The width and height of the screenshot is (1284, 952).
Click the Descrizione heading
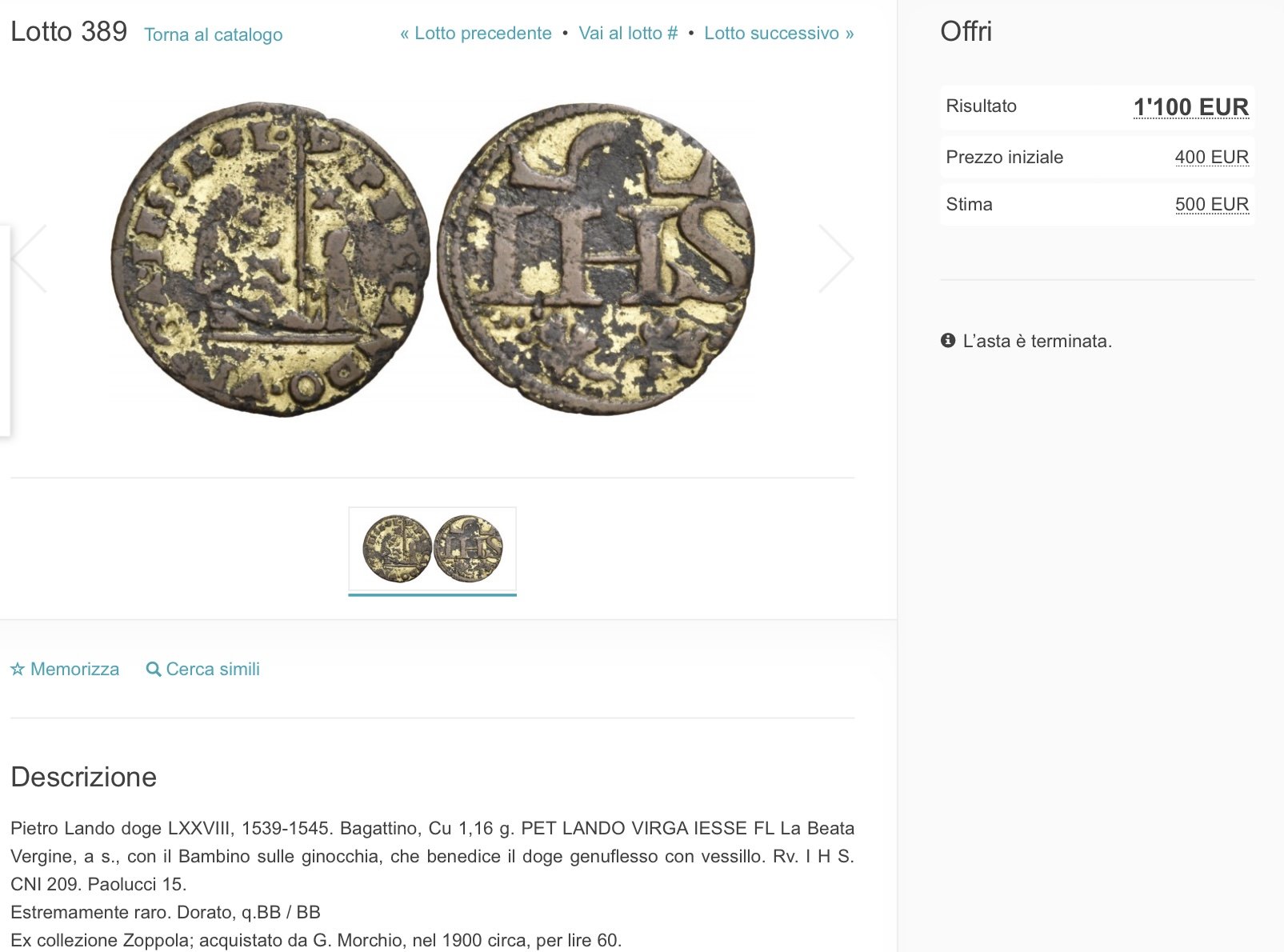84,777
